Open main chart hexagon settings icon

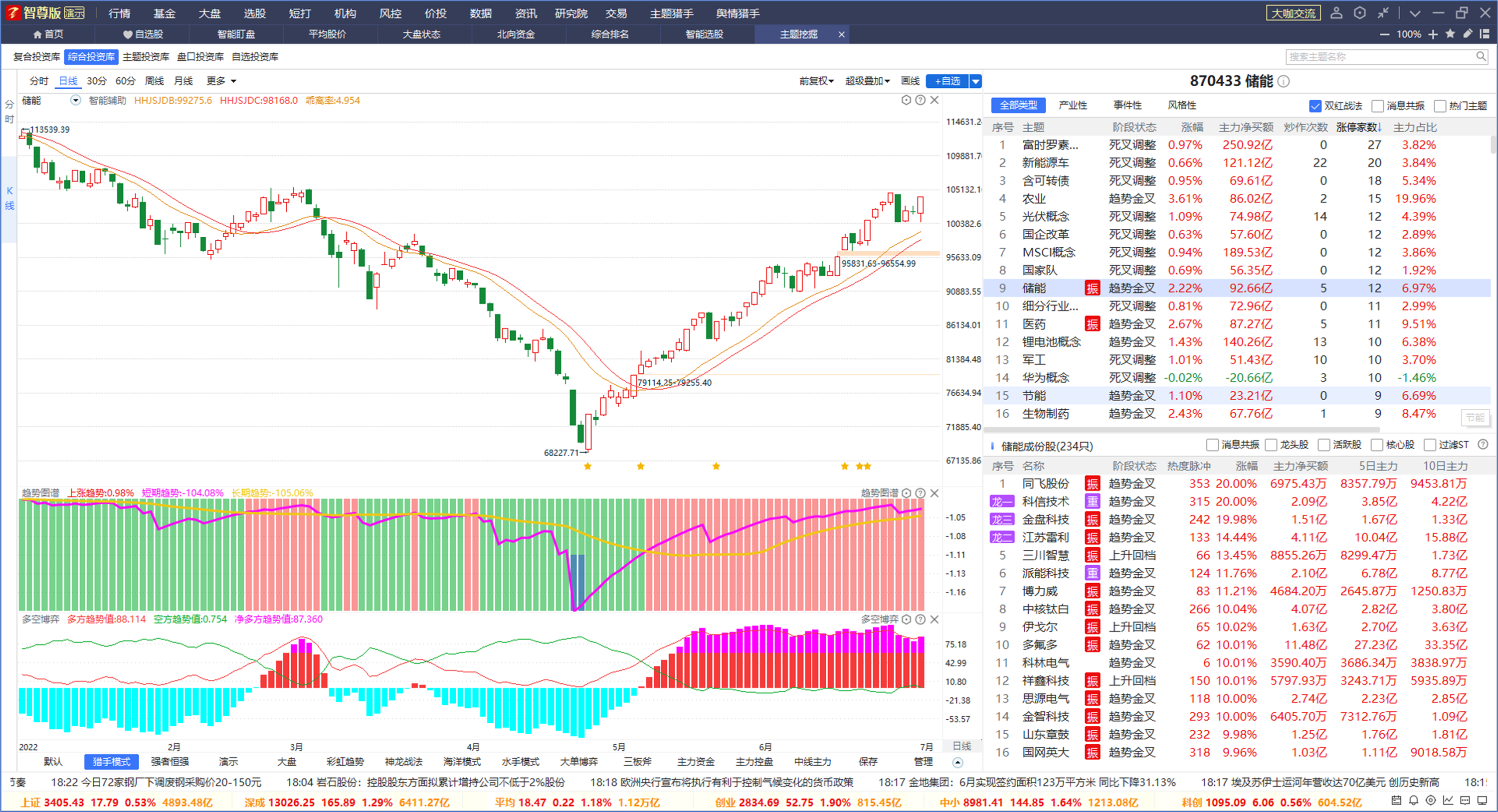[x=906, y=100]
